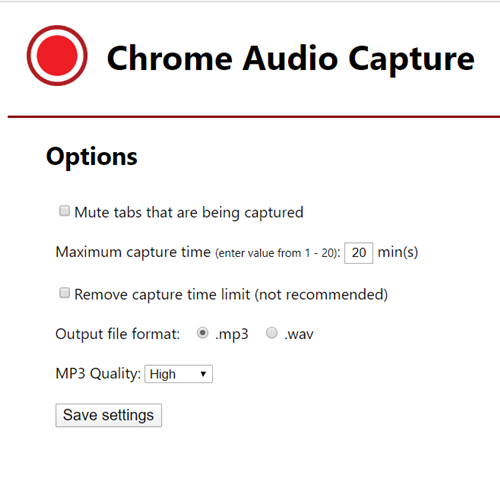Focus the maximum capture time field
This screenshot has height=484, width=500.
(x=359, y=253)
